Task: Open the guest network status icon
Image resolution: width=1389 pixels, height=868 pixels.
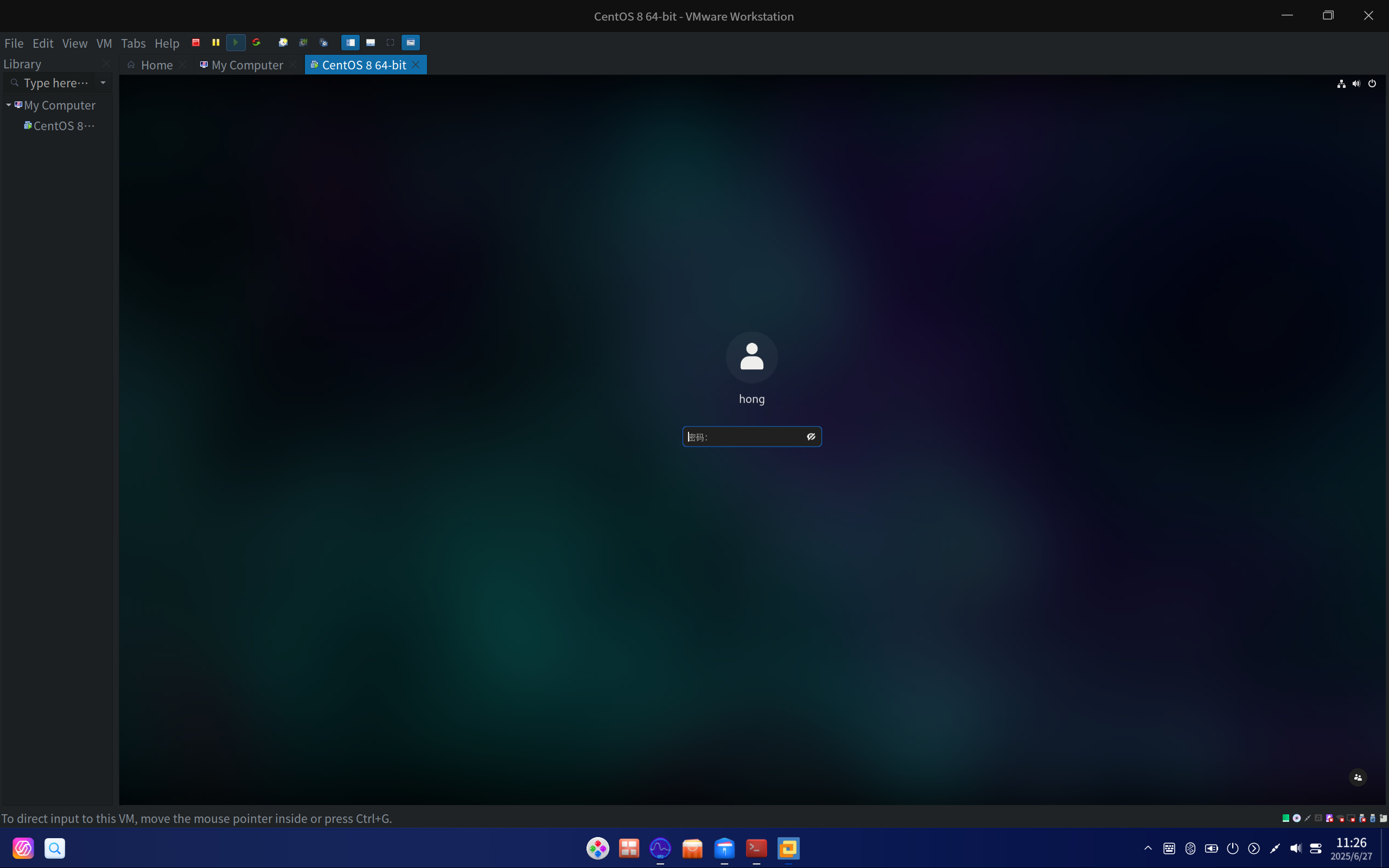Action: [1341, 84]
